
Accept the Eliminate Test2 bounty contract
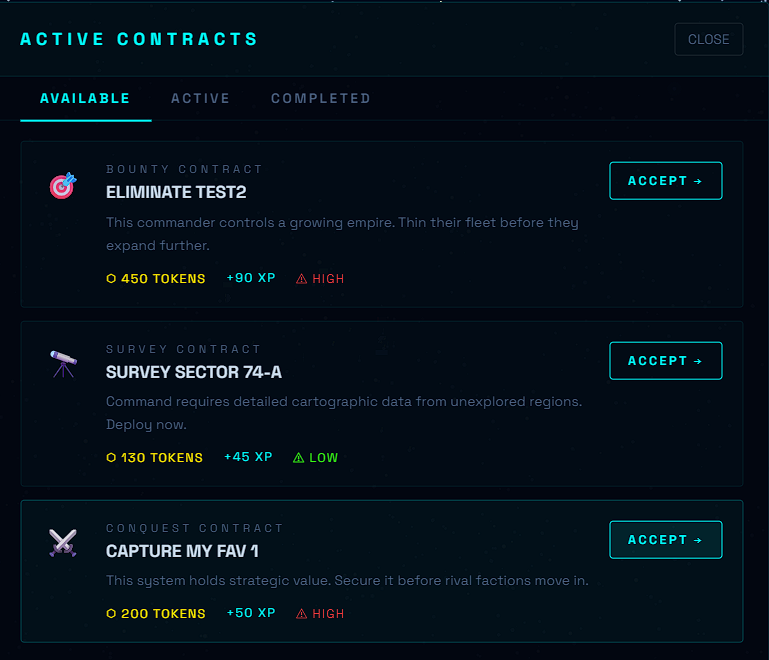click(x=665, y=181)
